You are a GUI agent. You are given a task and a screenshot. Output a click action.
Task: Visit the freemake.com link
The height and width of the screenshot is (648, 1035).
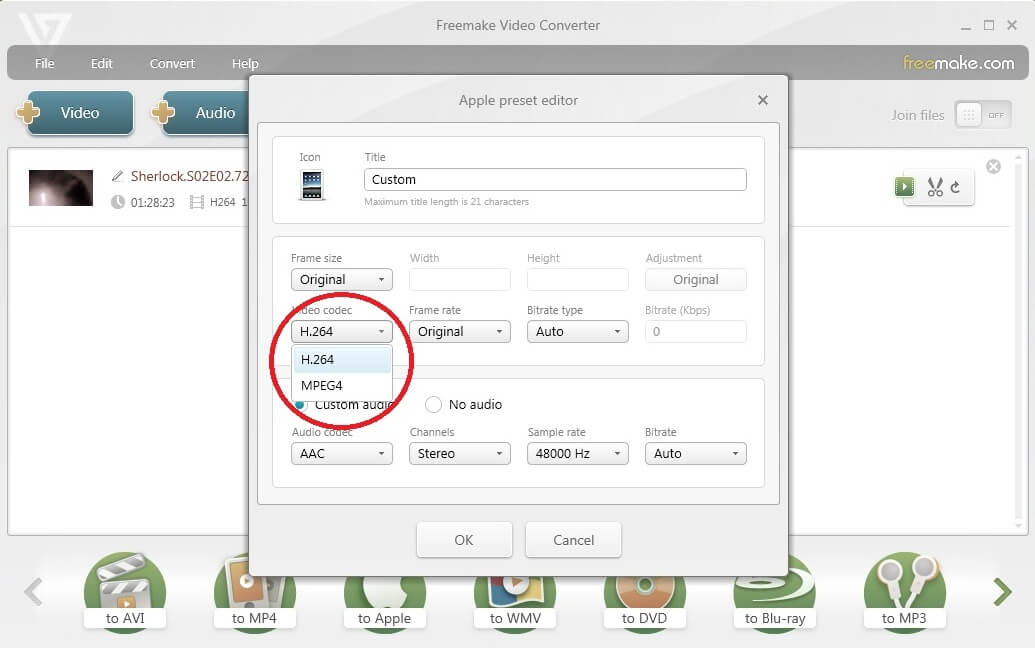coord(958,63)
